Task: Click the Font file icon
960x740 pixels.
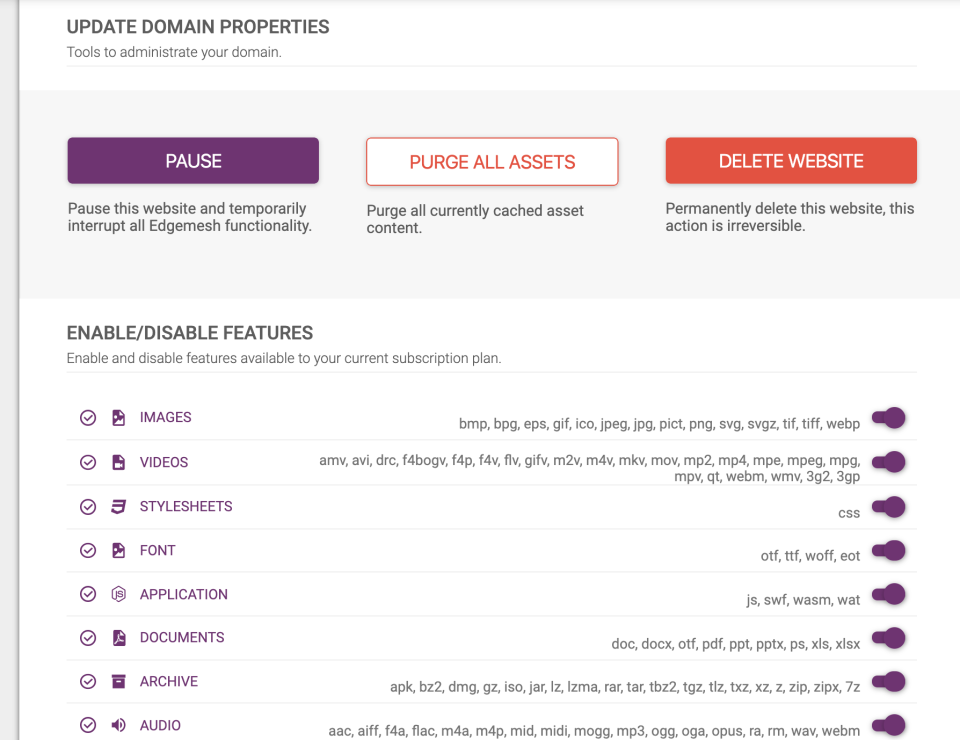Action: [x=118, y=550]
